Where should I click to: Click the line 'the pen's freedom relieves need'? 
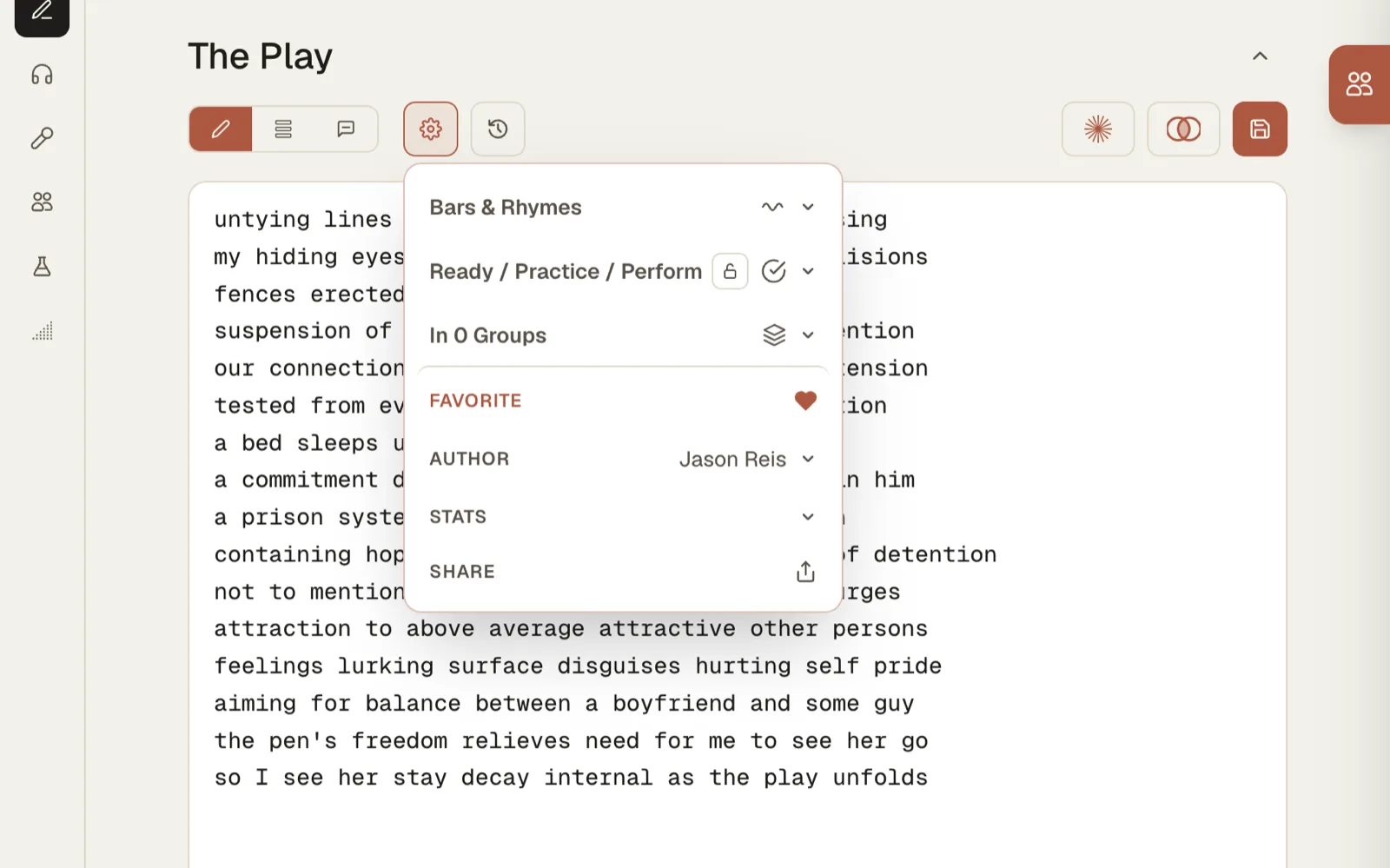[x=571, y=740]
